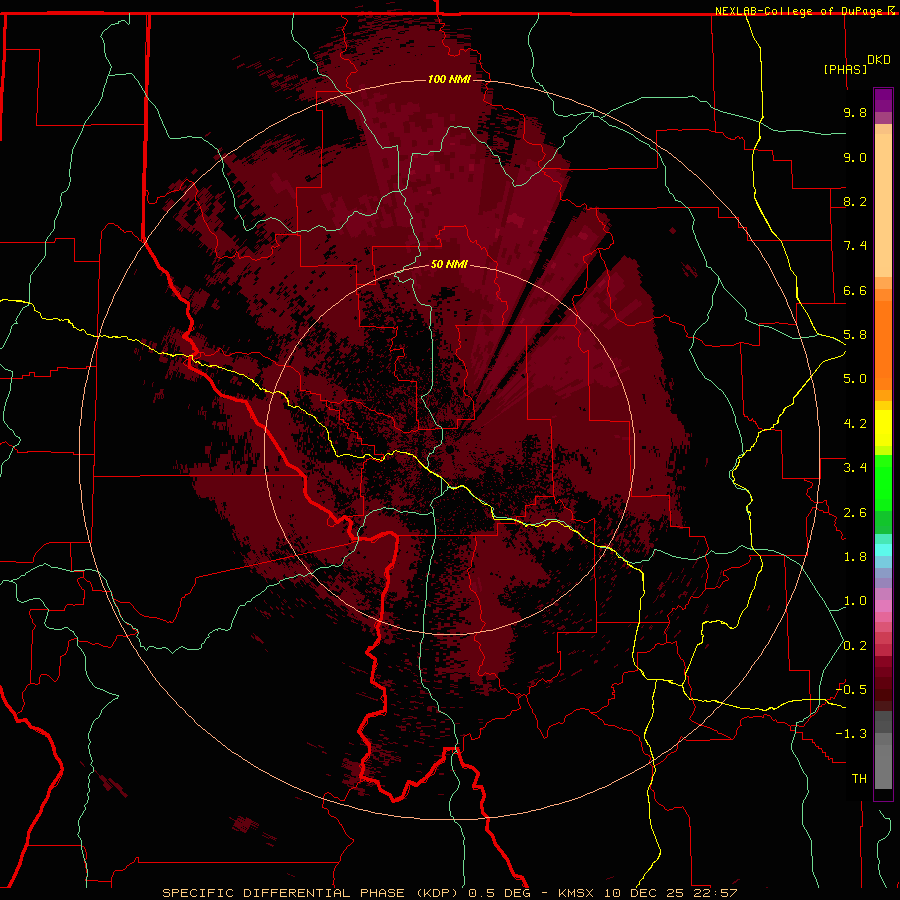Select the 9.8 value on color scale

(x=855, y=112)
